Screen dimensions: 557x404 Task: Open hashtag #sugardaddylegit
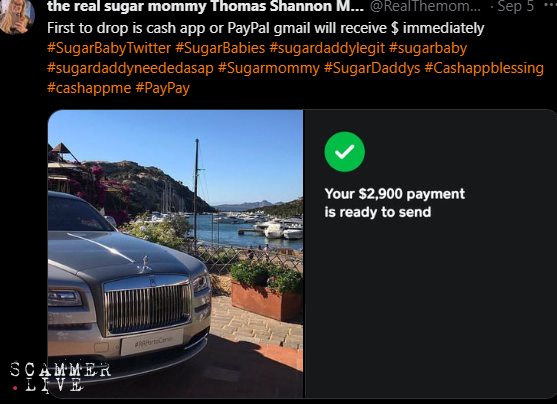pyautogui.click(x=327, y=48)
